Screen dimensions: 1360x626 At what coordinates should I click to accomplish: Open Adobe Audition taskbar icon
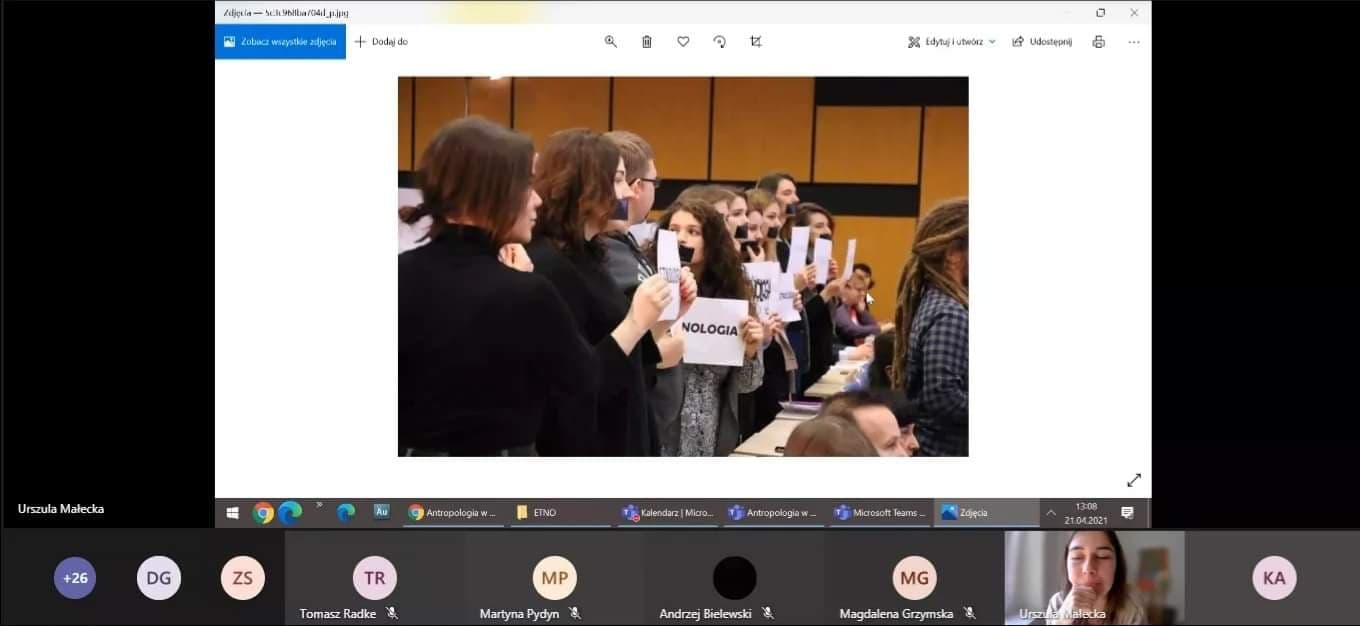tap(381, 511)
